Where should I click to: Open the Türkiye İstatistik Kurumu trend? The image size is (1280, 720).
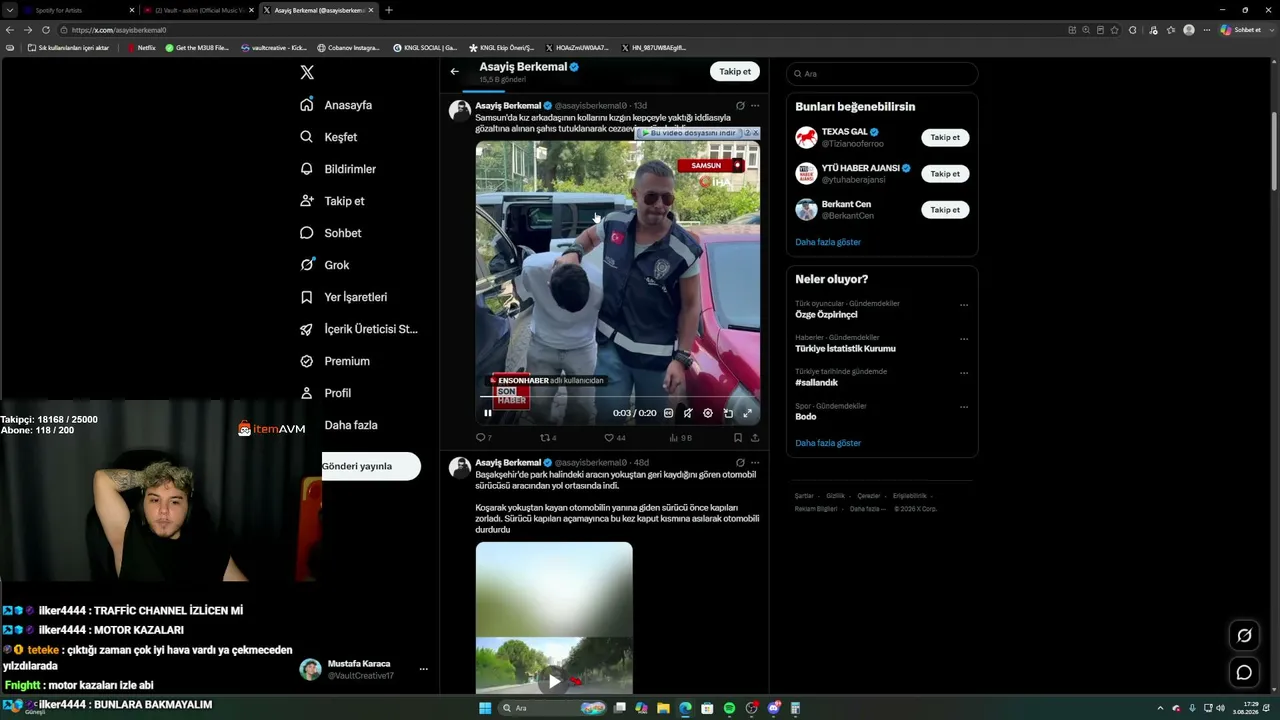point(845,349)
